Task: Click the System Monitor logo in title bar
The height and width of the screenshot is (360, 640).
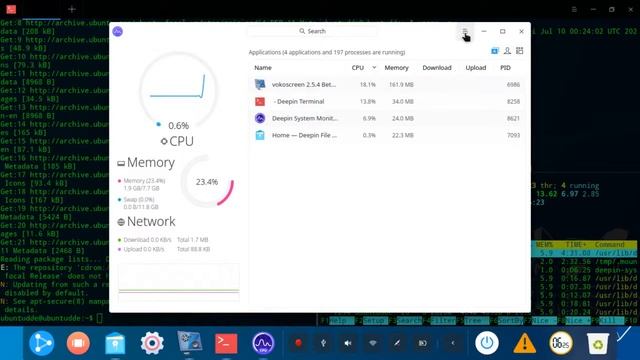Action: point(118,31)
